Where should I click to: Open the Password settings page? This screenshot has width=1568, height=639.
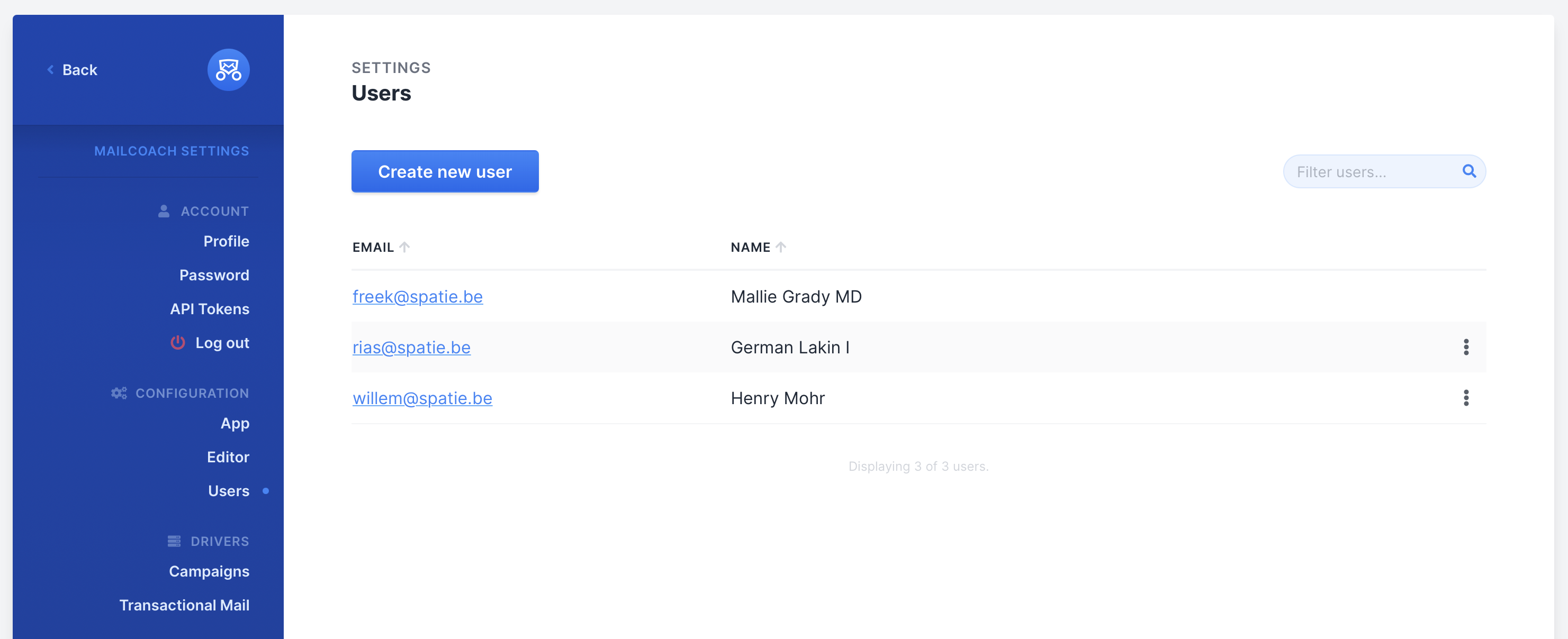click(214, 276)
